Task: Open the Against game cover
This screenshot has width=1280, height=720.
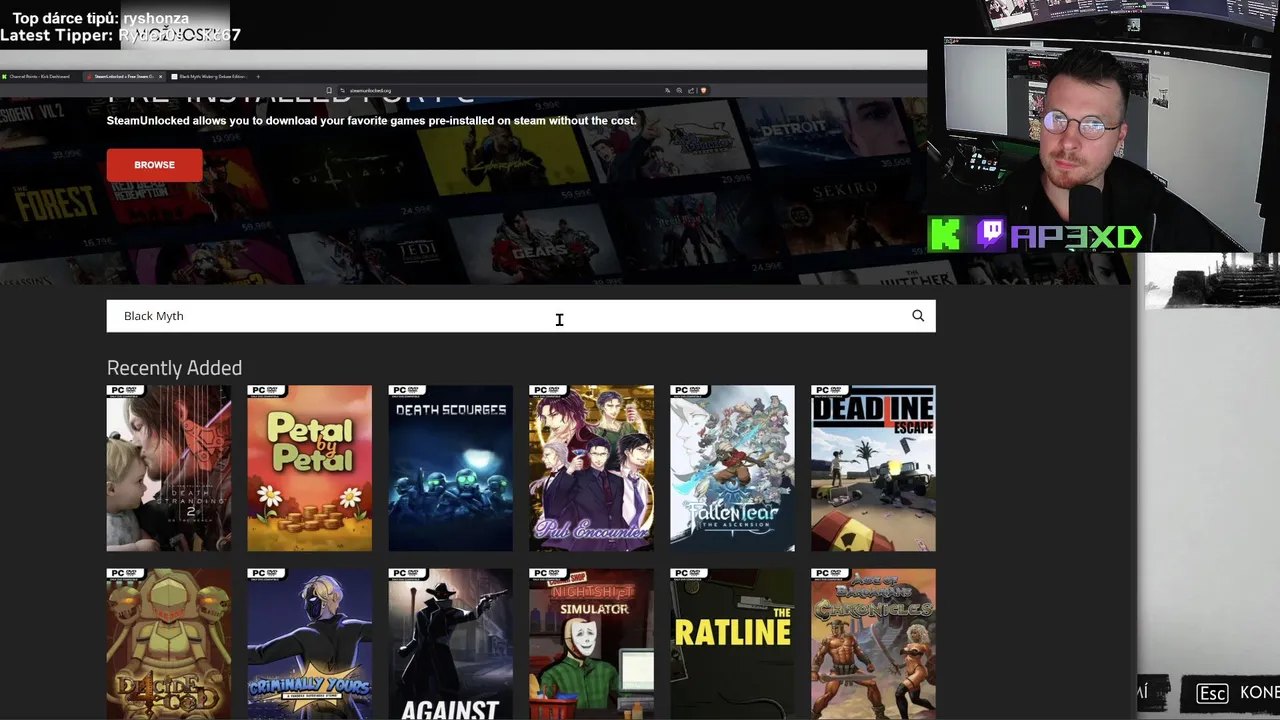Action: (450, 644)
